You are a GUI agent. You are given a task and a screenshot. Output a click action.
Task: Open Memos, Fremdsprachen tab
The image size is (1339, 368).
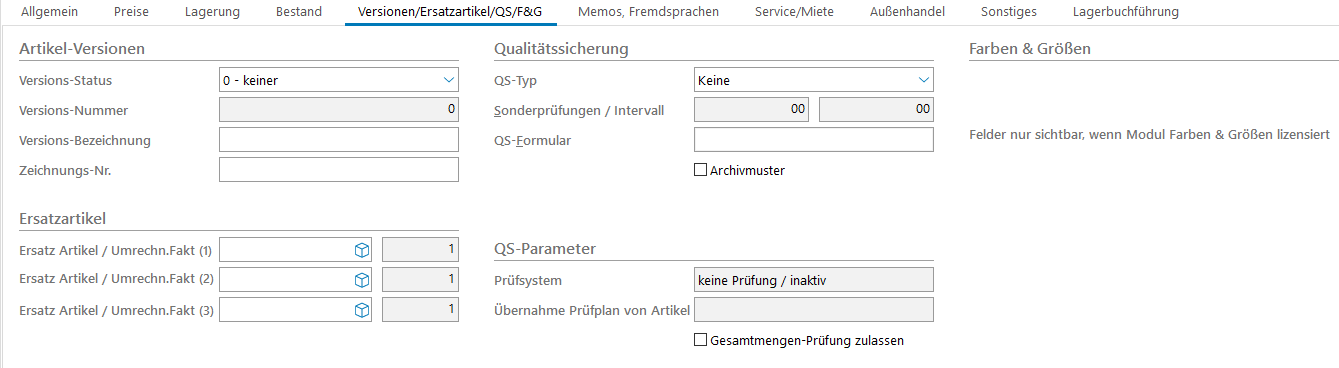click(633, 12)
